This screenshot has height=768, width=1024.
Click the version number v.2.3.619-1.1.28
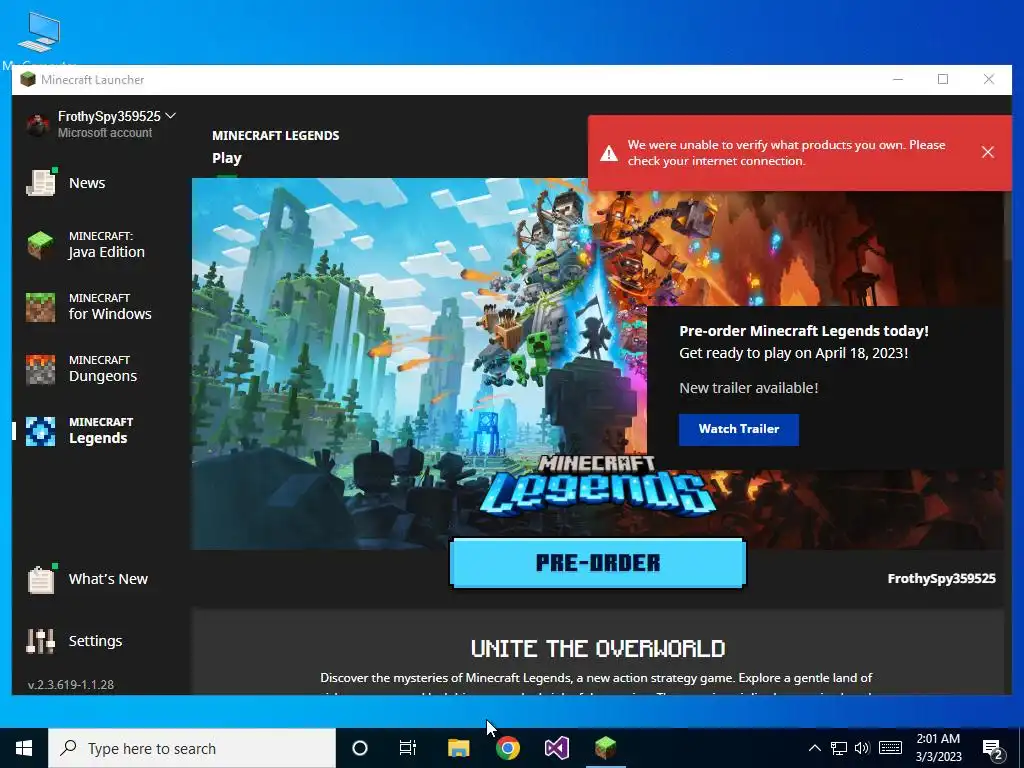coord(71,684)
